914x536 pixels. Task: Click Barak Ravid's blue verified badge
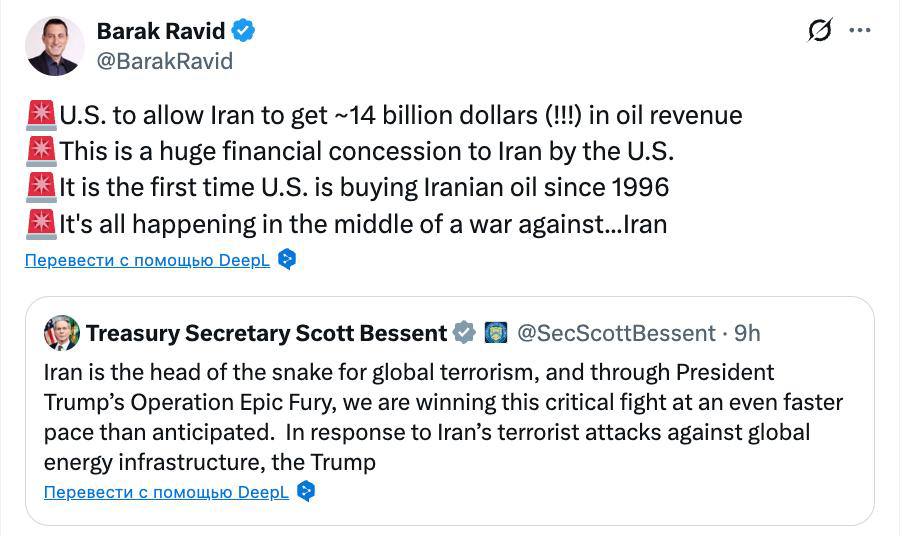(243, 31)
